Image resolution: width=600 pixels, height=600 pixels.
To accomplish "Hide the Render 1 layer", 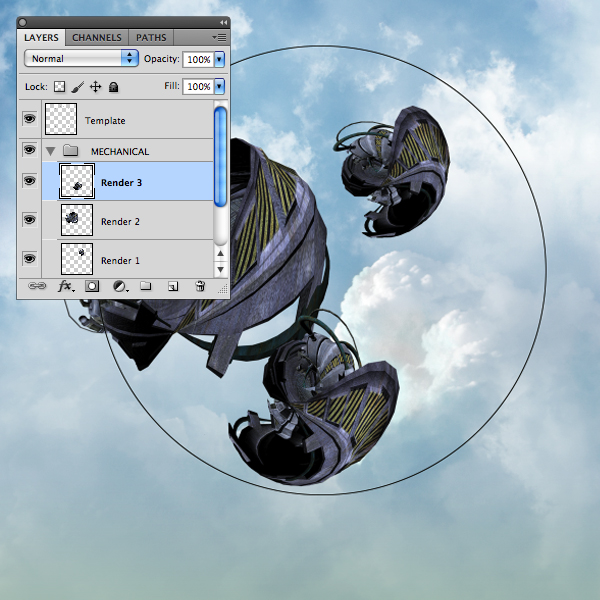I will 29,259.
